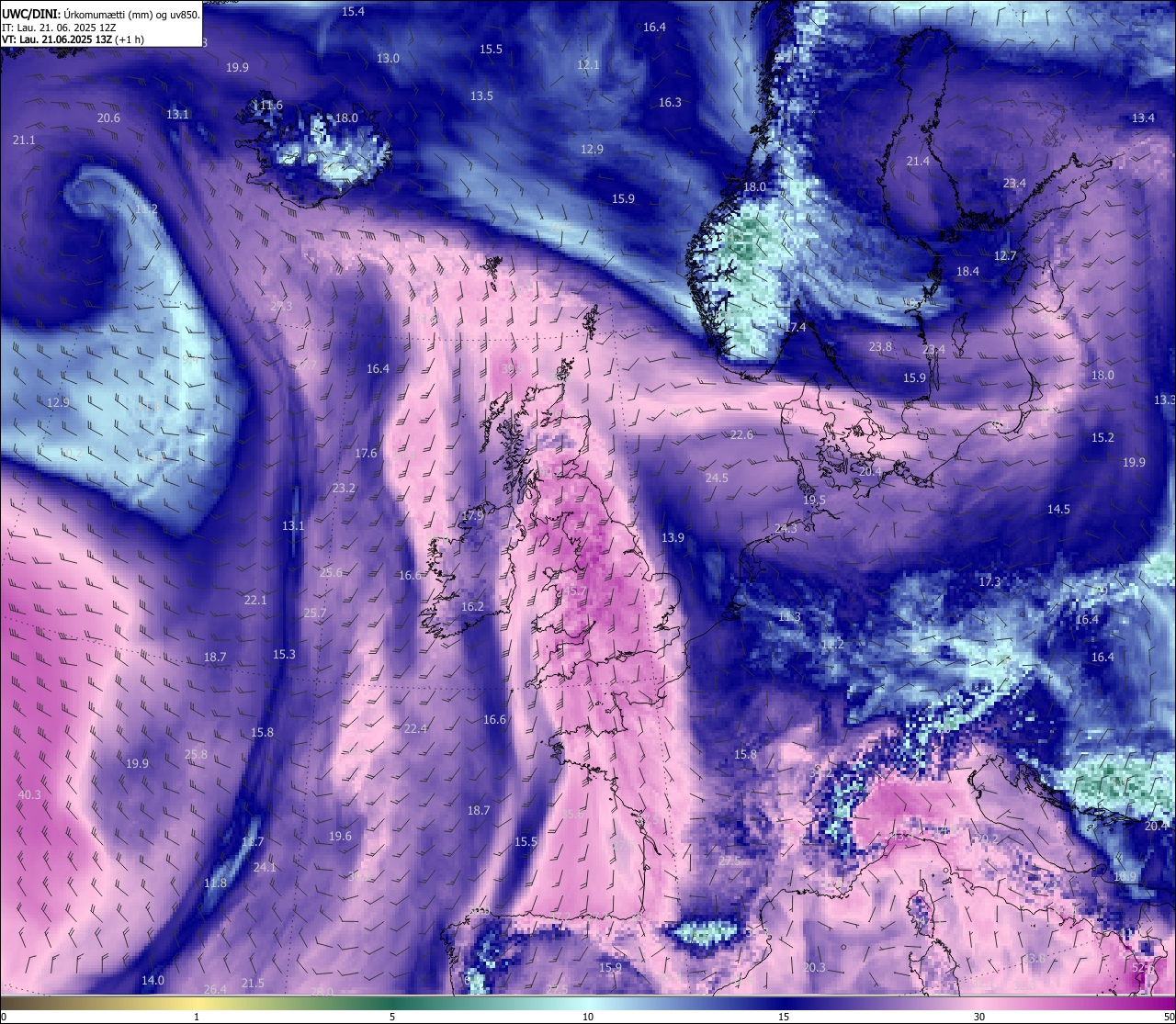Click the 19.5 value label
The height and width of the screenshot is (1024, 1176).
[814, 500]
